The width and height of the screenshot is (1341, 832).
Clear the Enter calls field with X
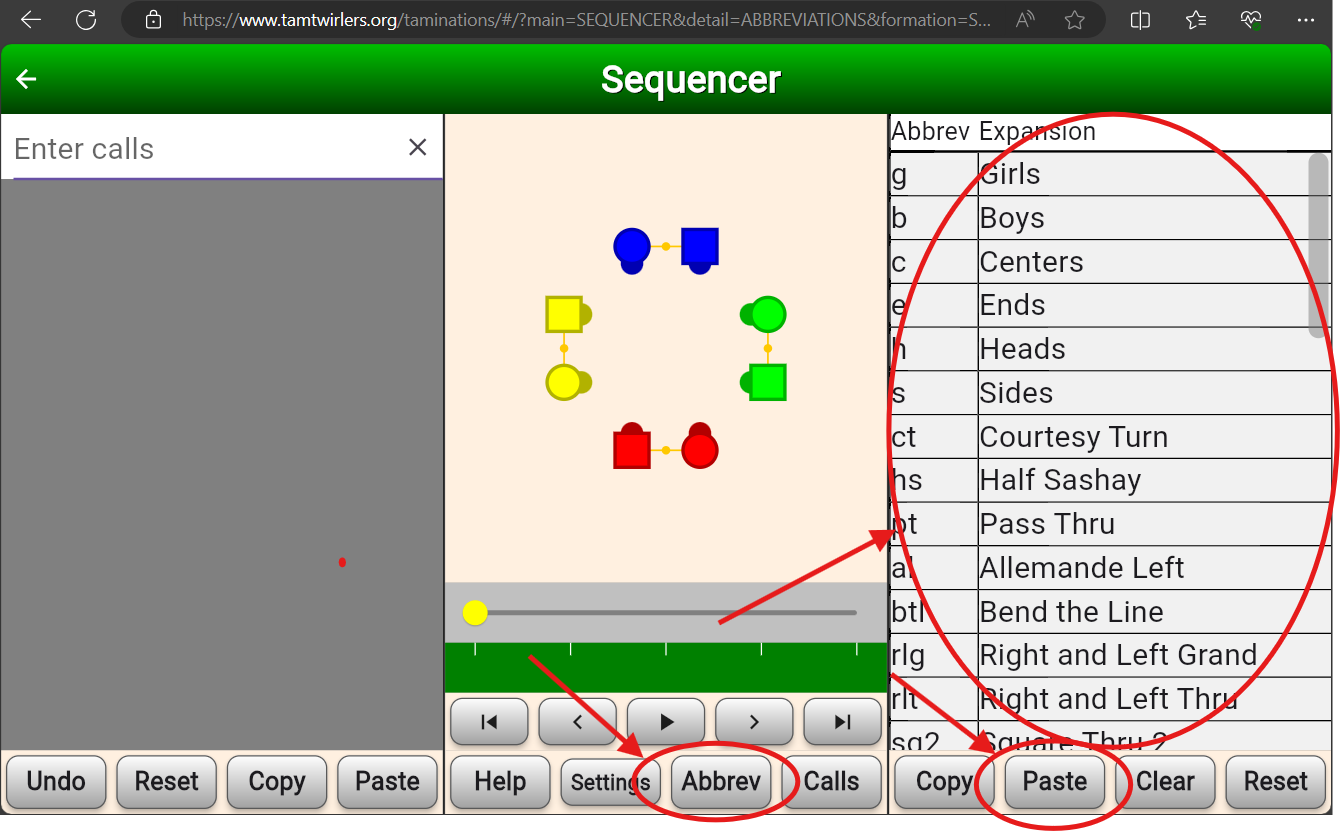tap(418, 148)
